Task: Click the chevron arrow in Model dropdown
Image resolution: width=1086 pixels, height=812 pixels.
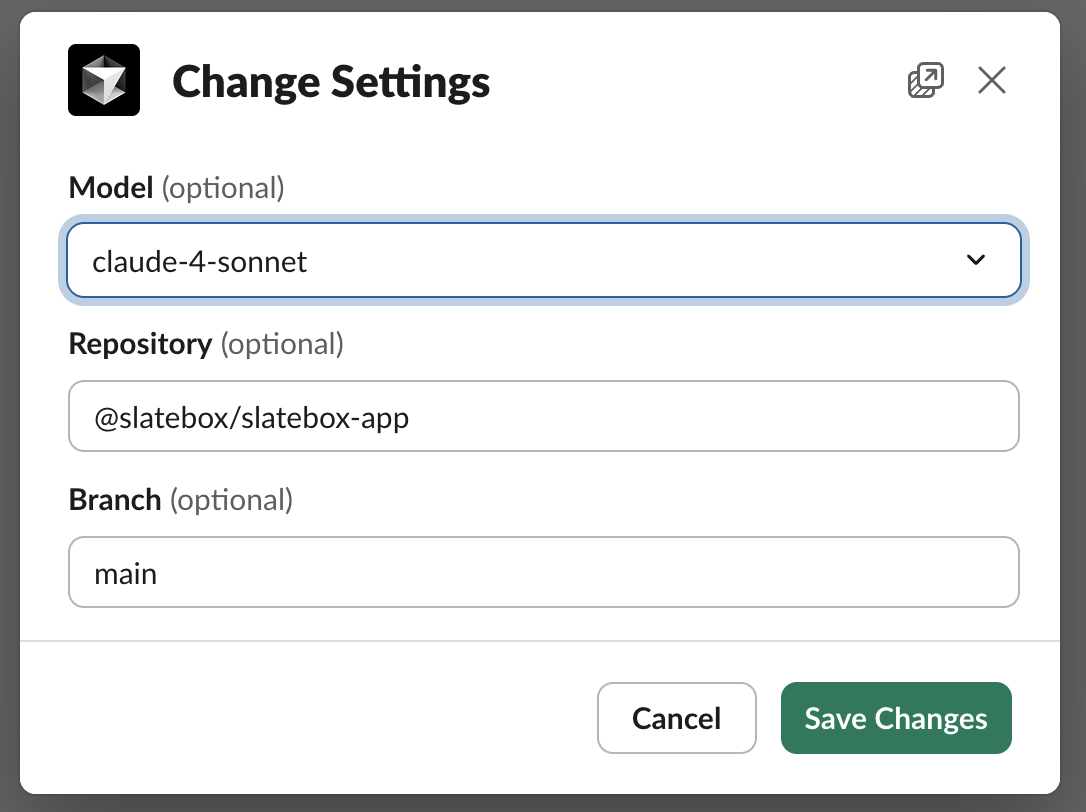Action: 976,261
